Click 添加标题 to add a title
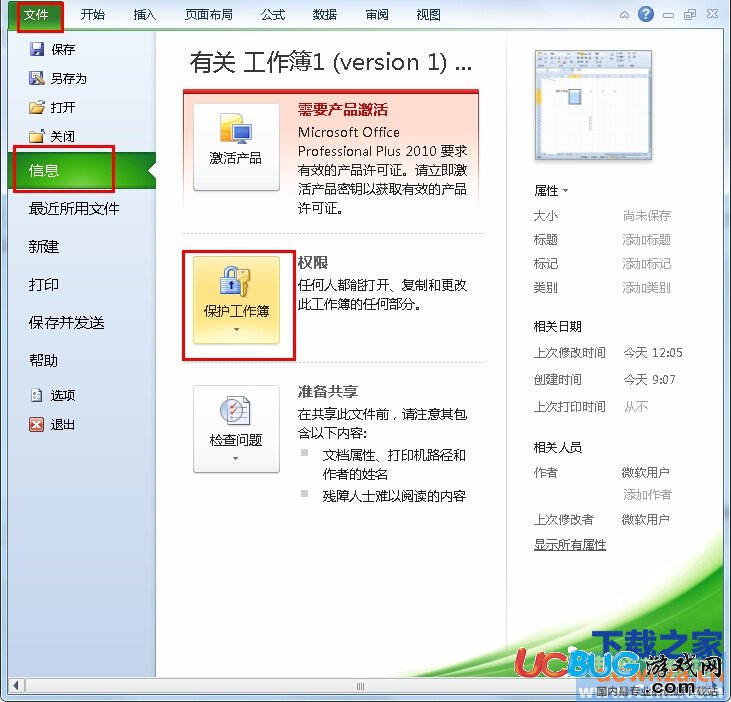The image size is (731, 702). [647, 240]
